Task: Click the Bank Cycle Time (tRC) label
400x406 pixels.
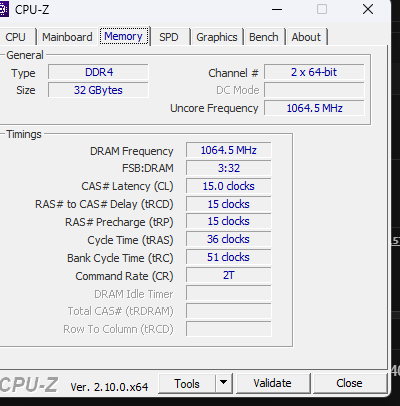Action: (120, 258)
